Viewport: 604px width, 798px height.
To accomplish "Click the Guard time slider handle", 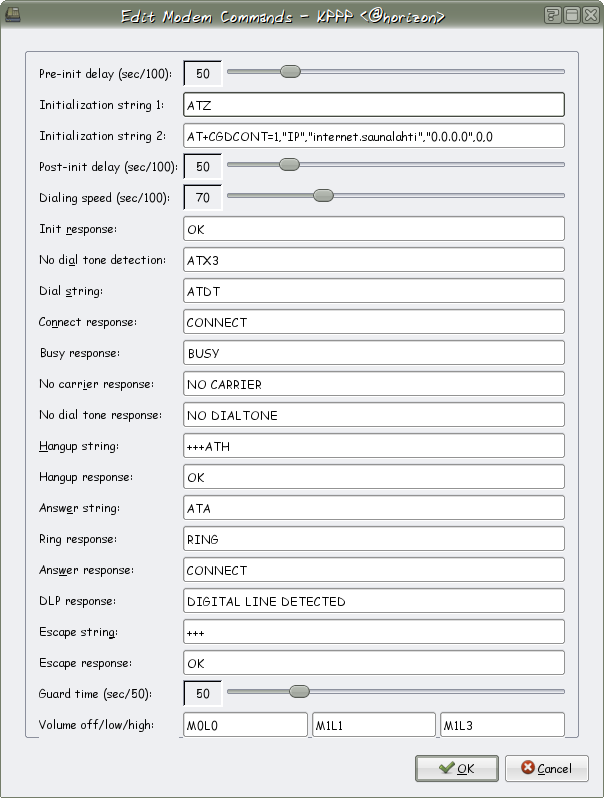I will click(298, 691).
